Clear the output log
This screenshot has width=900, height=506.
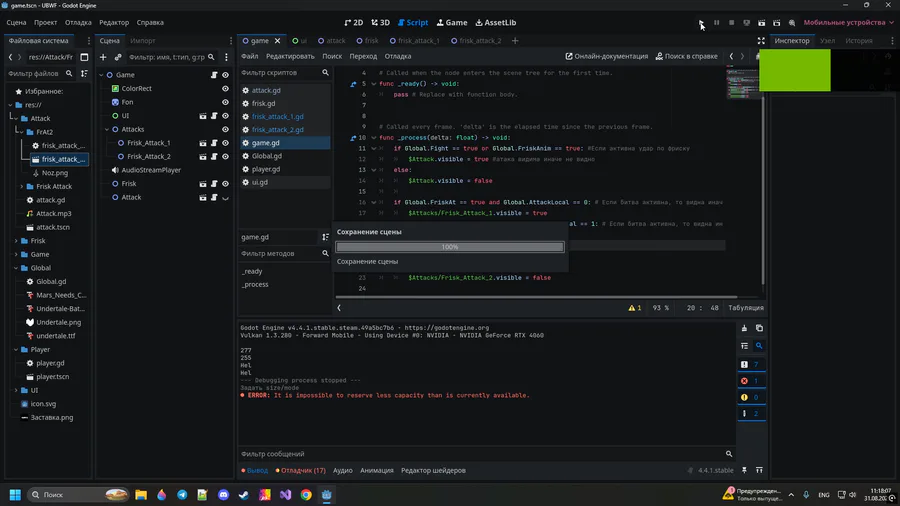744,328
